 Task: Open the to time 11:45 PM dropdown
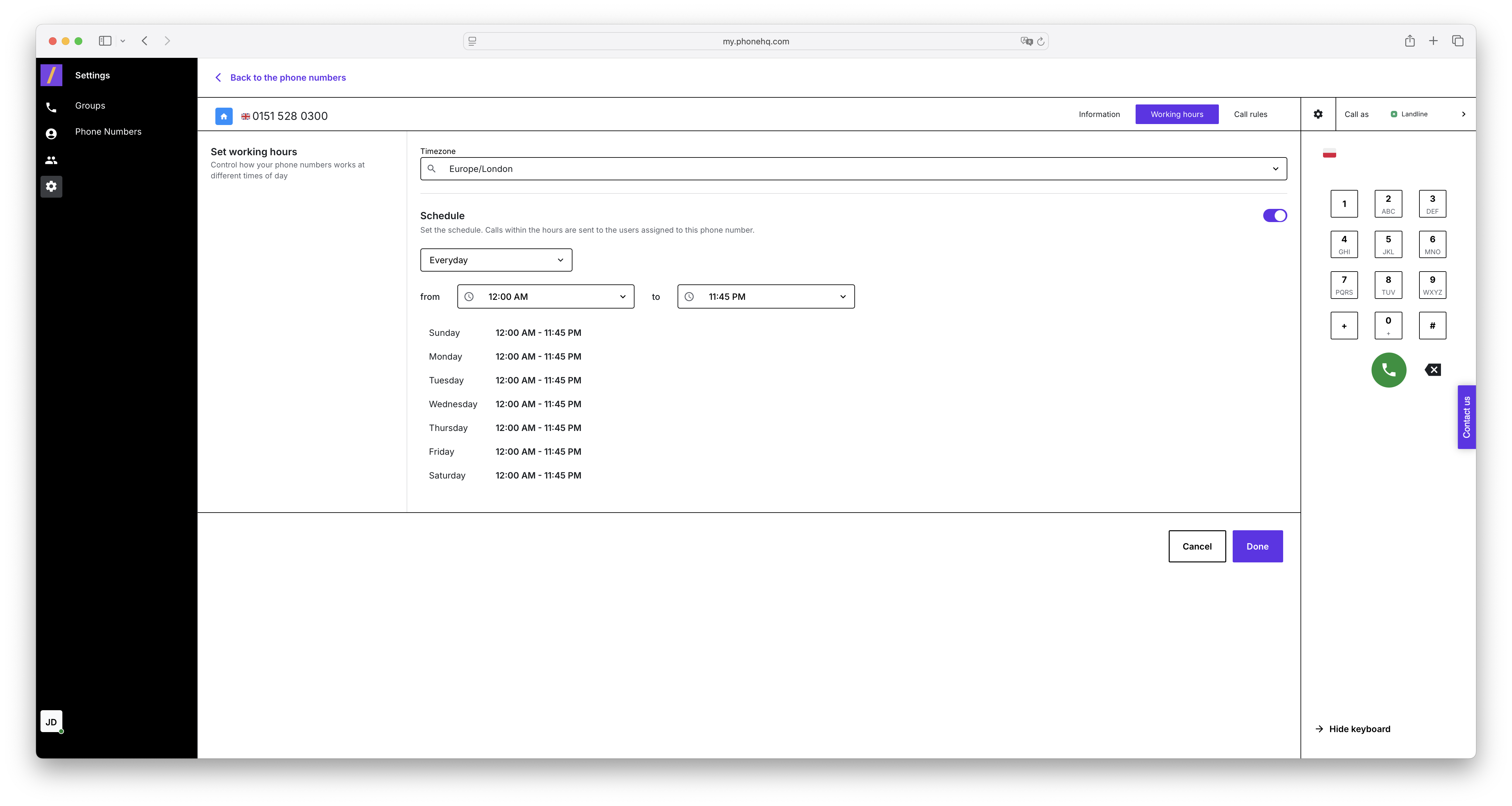(x=765, y=297)
